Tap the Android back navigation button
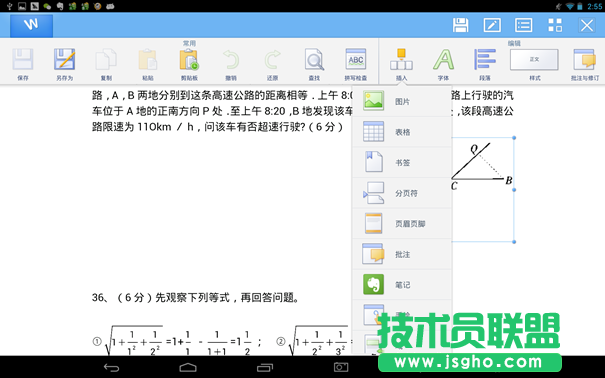The height and width of the screenshot is (378, 605). (x=112, y=367)
